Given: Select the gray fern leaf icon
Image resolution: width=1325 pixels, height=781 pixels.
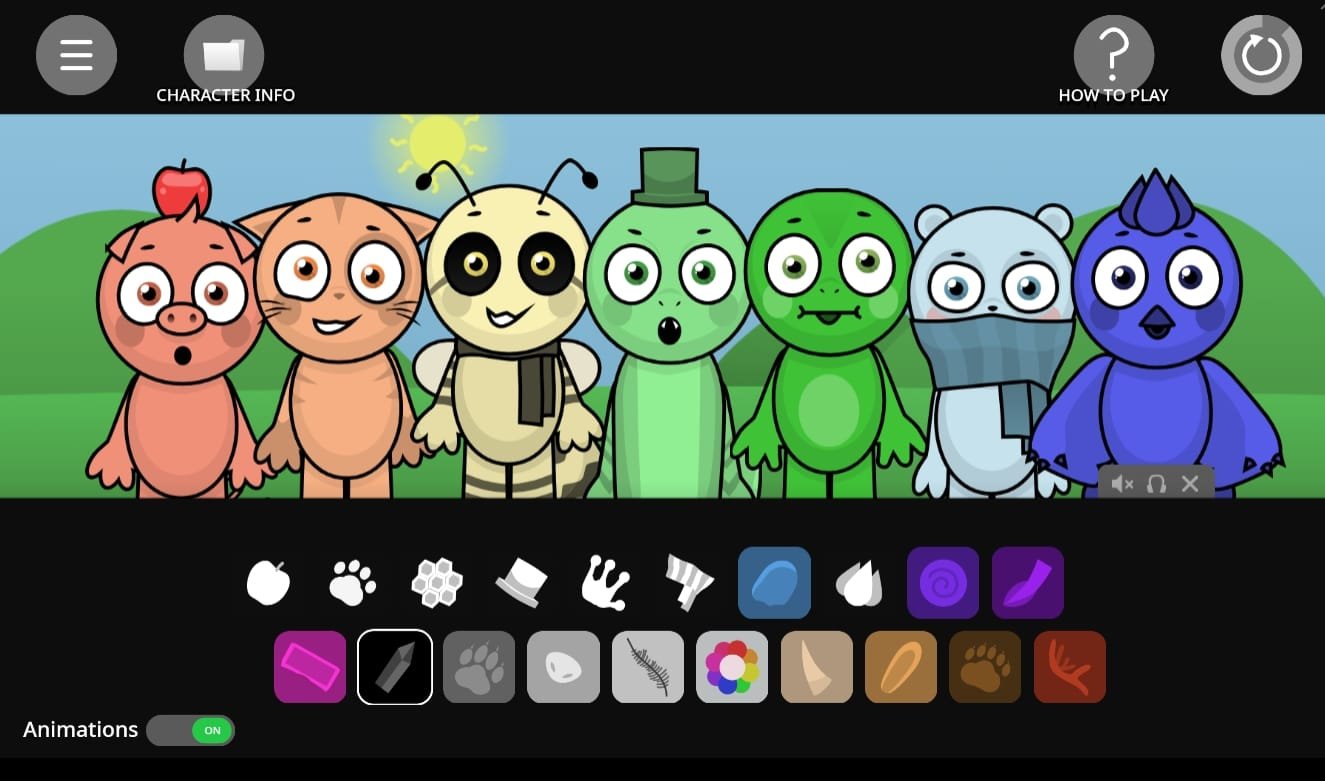Looking at the screenshot, I should [x=648, y=667].
